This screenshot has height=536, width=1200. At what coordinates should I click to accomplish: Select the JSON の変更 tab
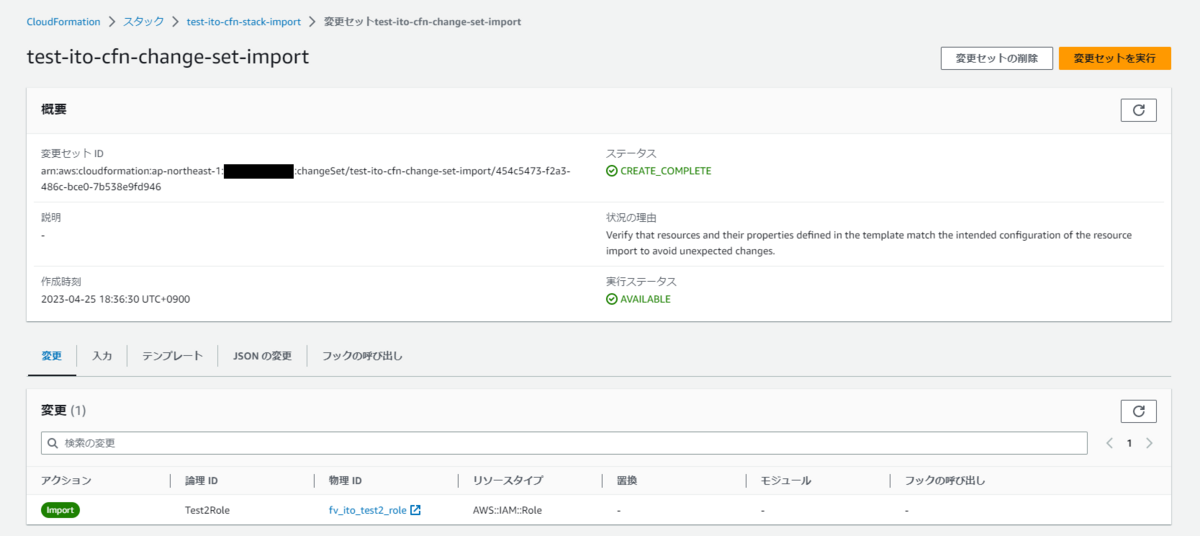(x=262, y=356)
